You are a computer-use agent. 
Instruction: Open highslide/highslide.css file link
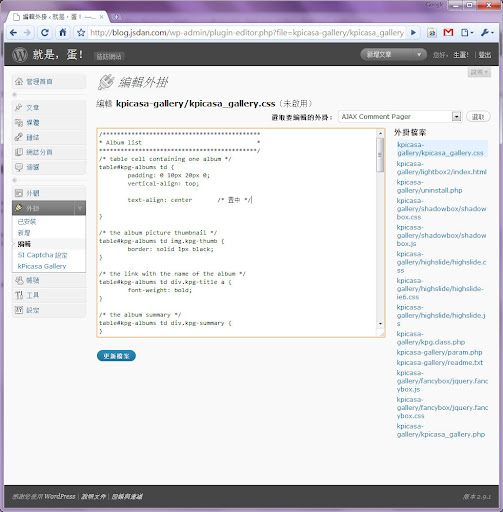(442, 262)
